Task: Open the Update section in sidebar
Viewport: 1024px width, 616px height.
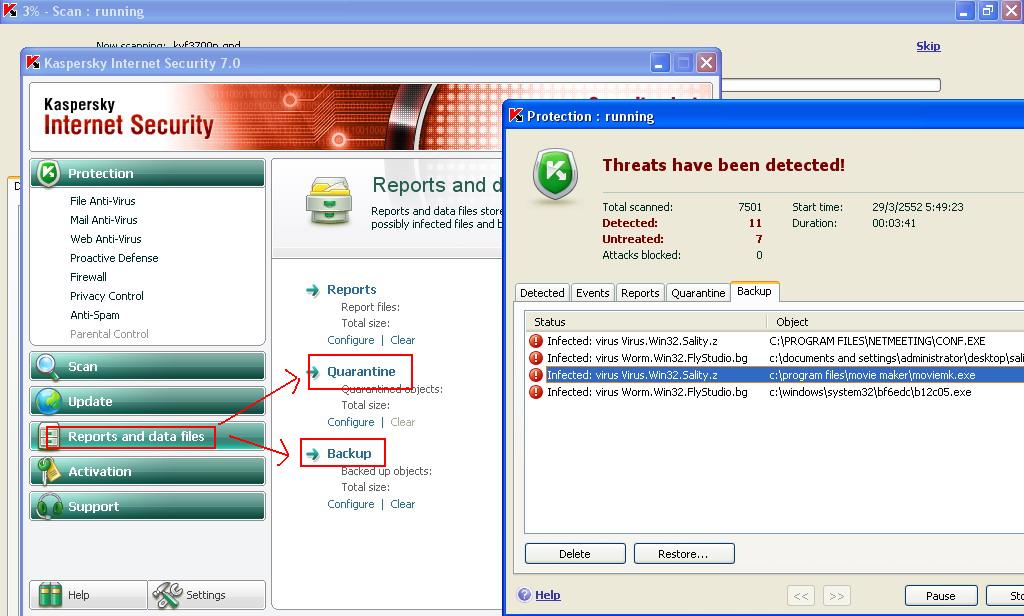Action: (148, 401)
